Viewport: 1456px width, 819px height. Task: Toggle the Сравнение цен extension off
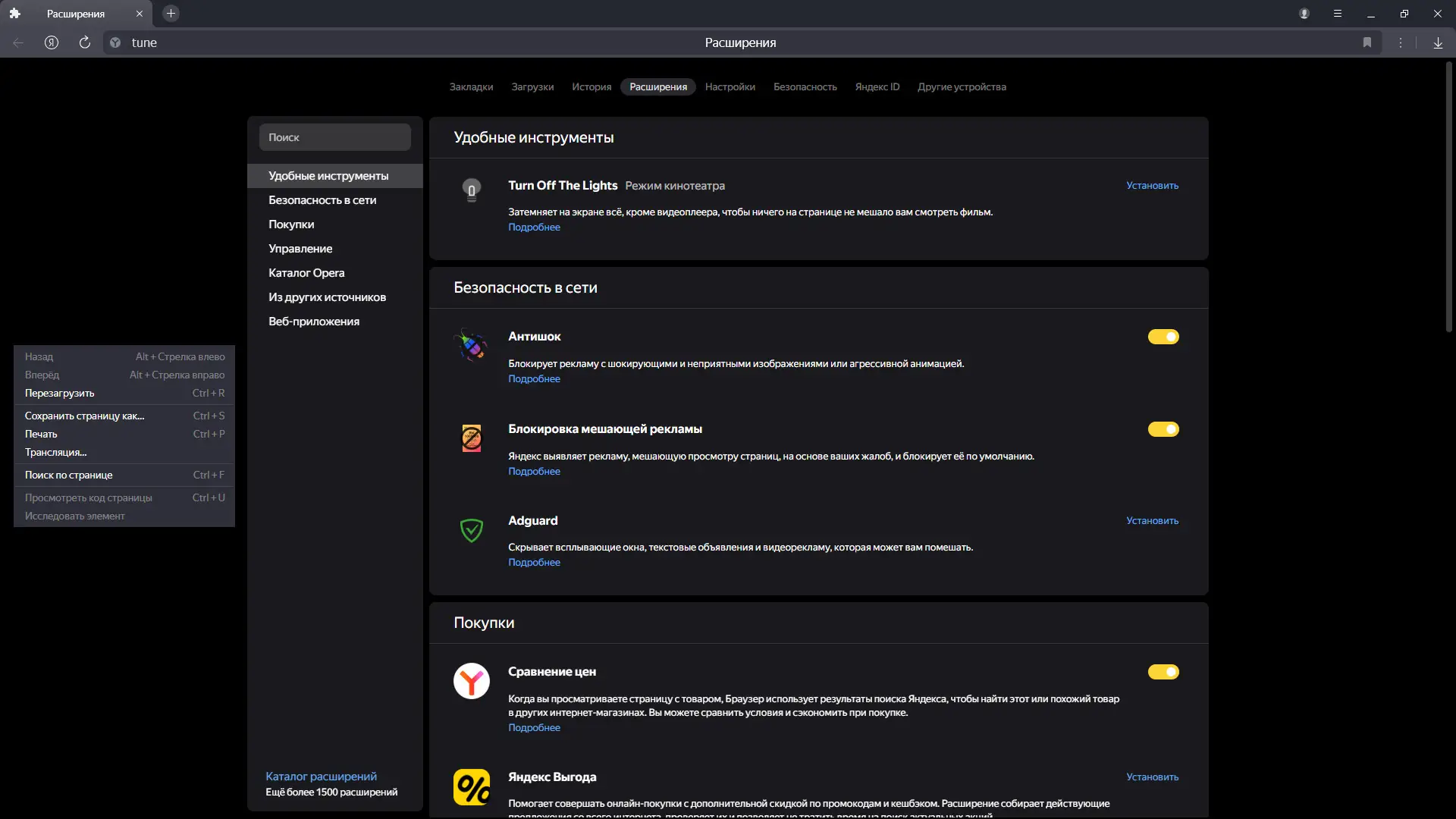tap(1163, 672)
